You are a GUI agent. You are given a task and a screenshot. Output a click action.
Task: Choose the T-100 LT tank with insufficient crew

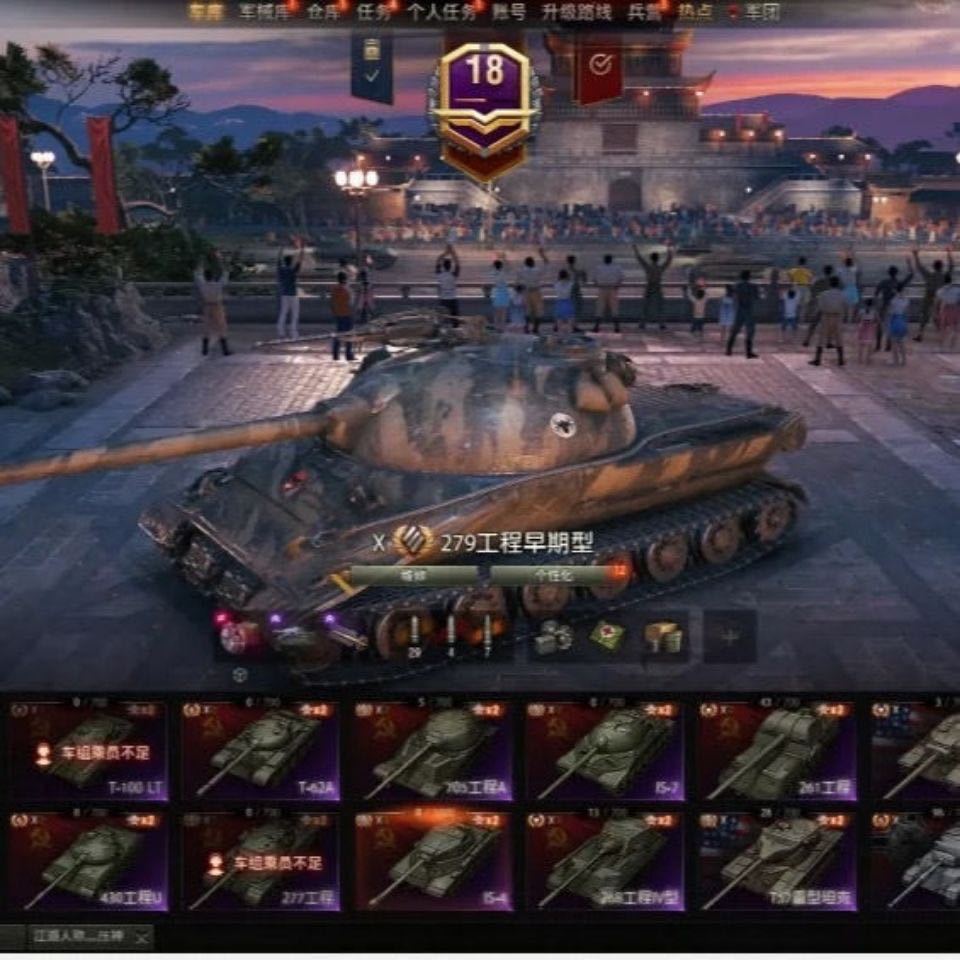coord(88,752)
